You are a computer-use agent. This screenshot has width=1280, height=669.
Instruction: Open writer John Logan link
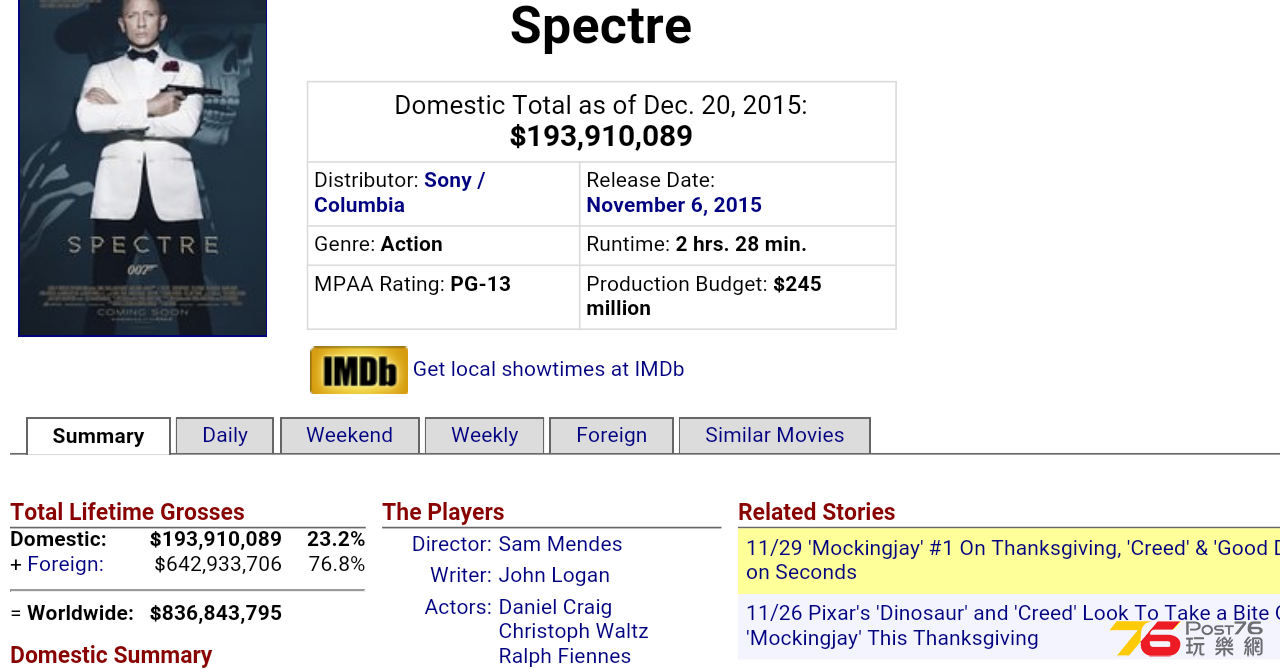554,575
